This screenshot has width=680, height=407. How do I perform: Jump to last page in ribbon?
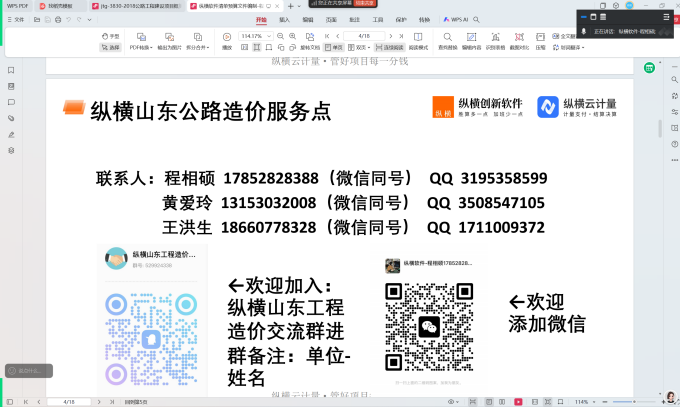(401, 36)
